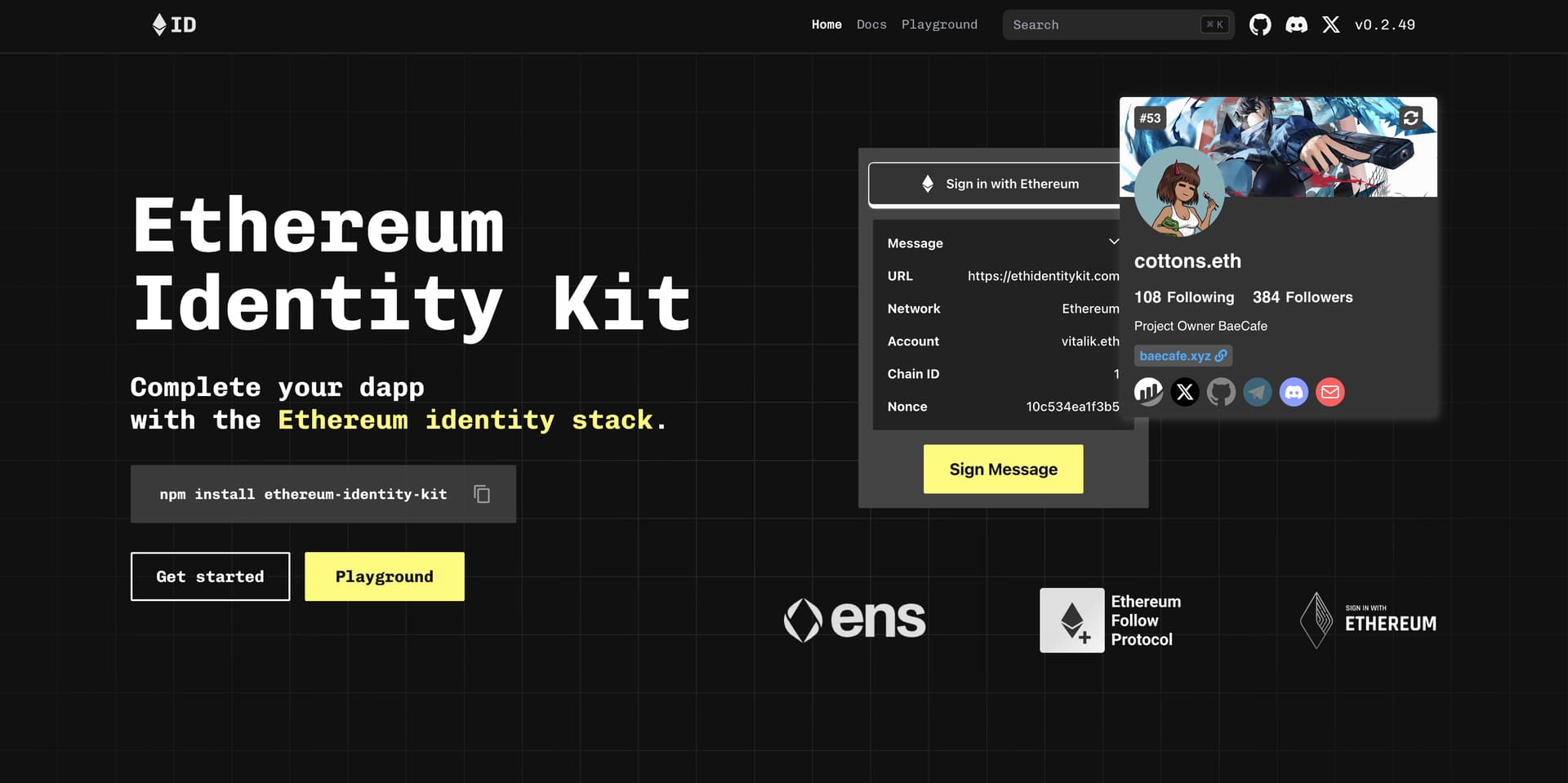
Task: Click the v0.2.49 version label
Action: click(x=1384, y=24)
